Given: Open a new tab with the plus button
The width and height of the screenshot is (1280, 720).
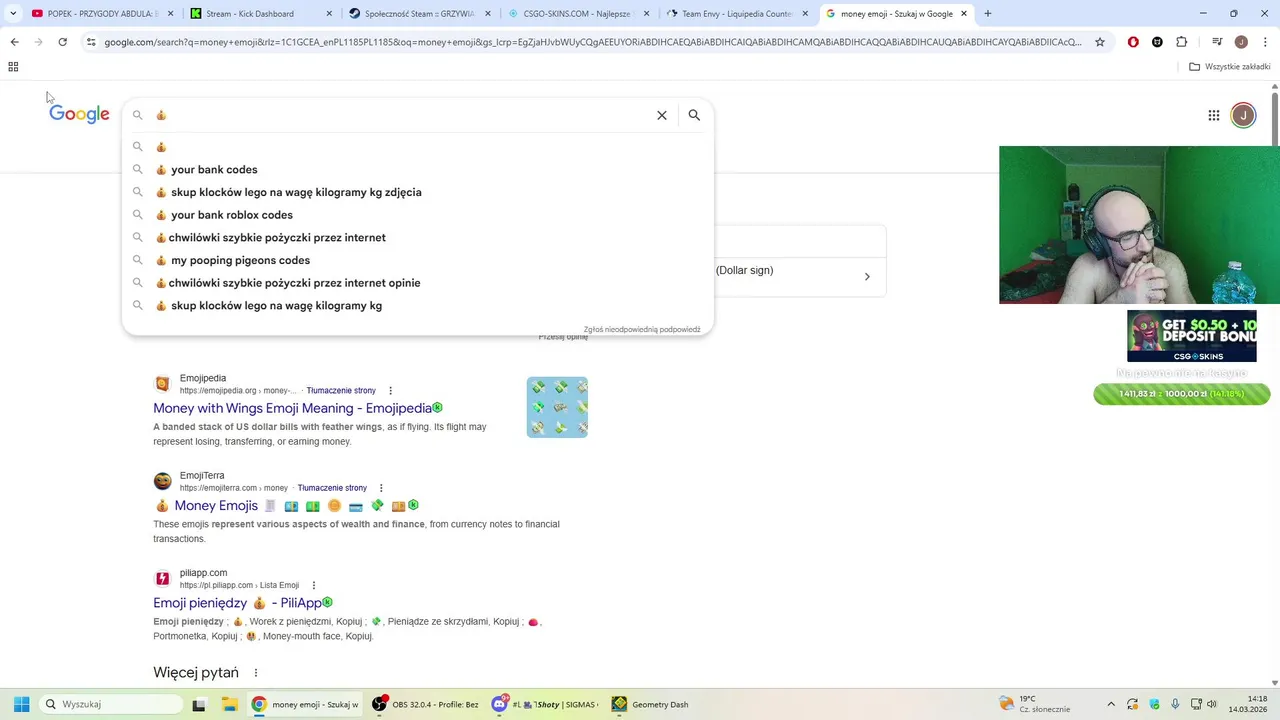Looking at the screenshot, I should coord(987,14).
